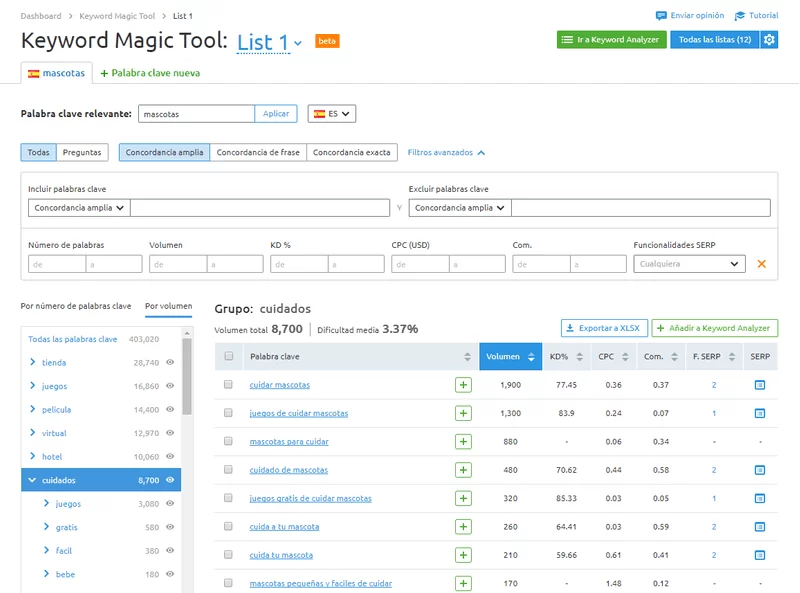Image resolution: width=800 pixels, height=593 pixels.
Task: Sort by Com. column arrows
Action: [674, 357]
